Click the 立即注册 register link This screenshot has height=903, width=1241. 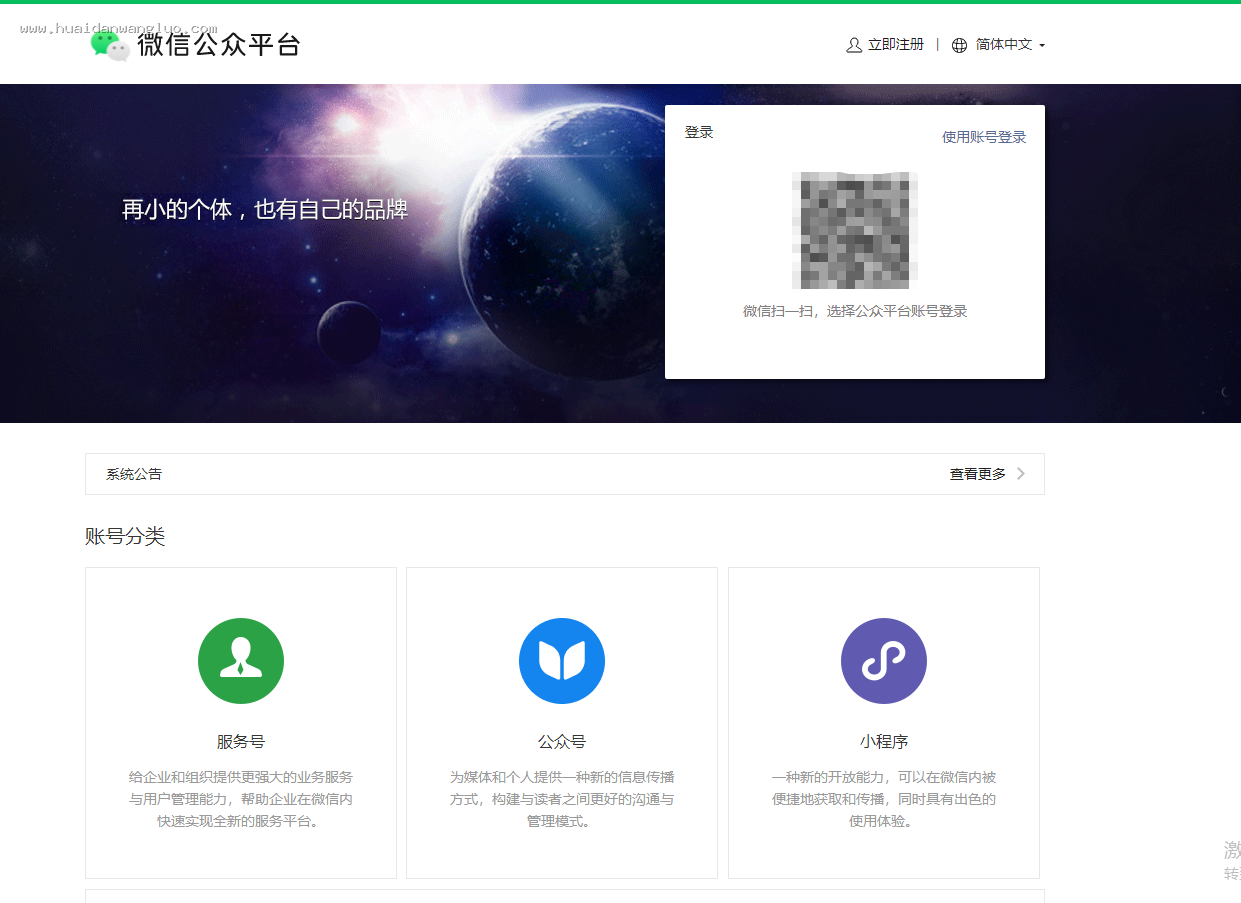(896, 45)
